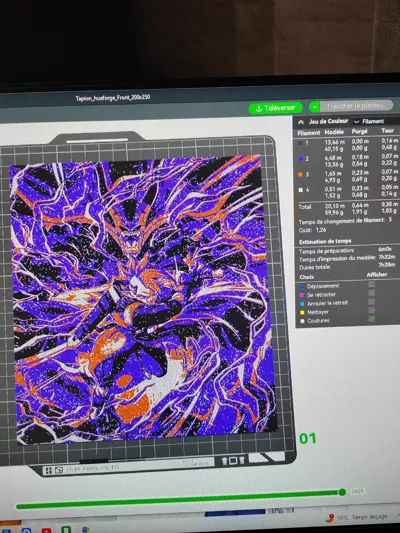Enable the Déplacement display checkbox

coord(371,284)
